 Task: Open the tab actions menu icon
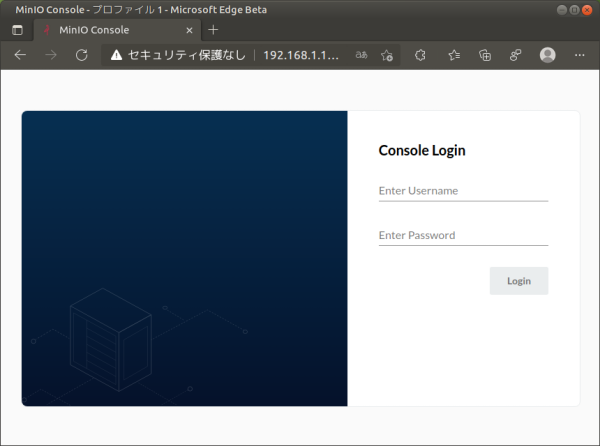click(17, 30)
